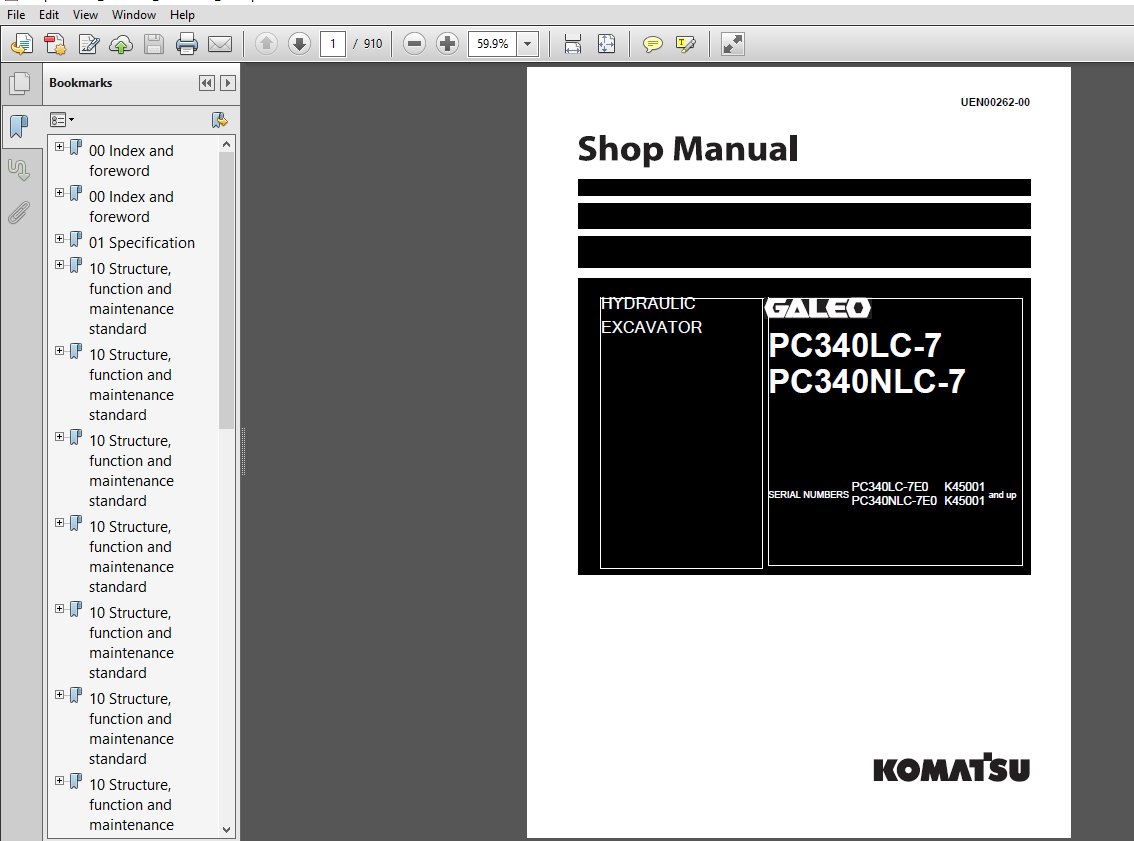Expand the Bookmarks panel right-arrow button
This screenshot has height=841, width=1134.
(x=228, y=83)
